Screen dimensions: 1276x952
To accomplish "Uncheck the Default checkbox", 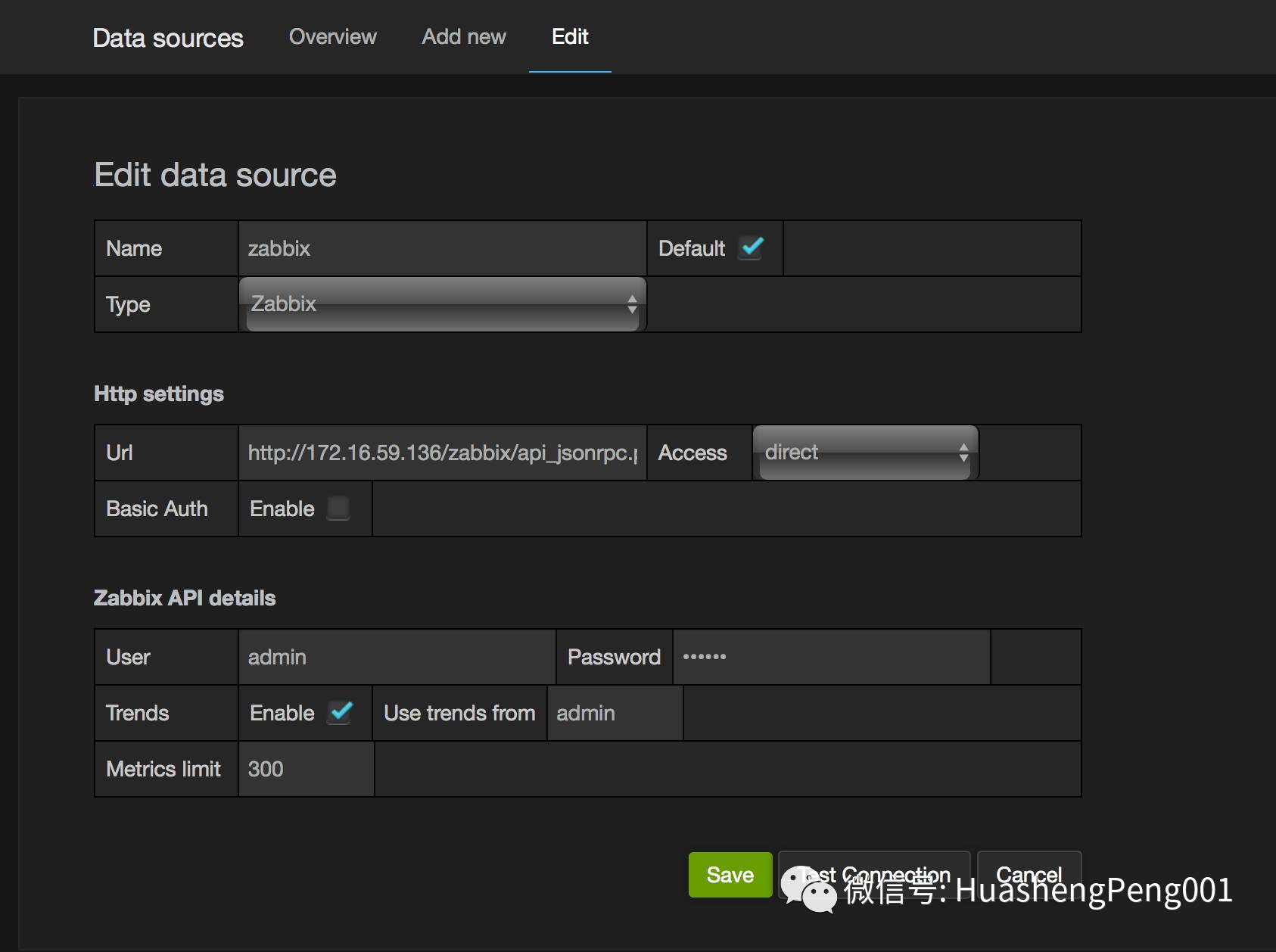I will point(751,247).
